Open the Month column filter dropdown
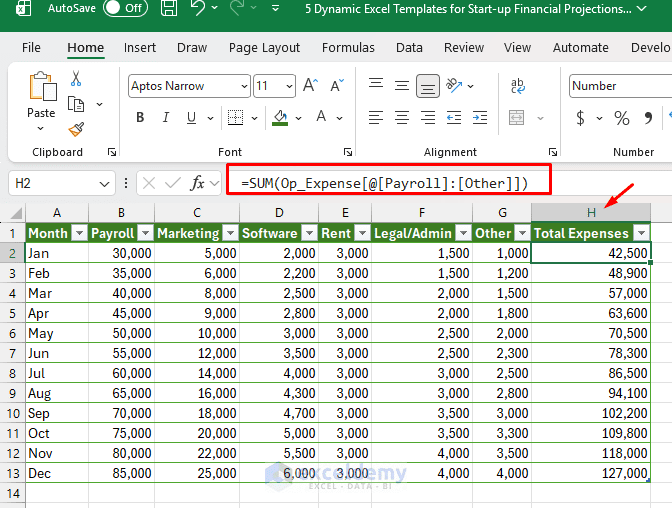 [79, 233]
